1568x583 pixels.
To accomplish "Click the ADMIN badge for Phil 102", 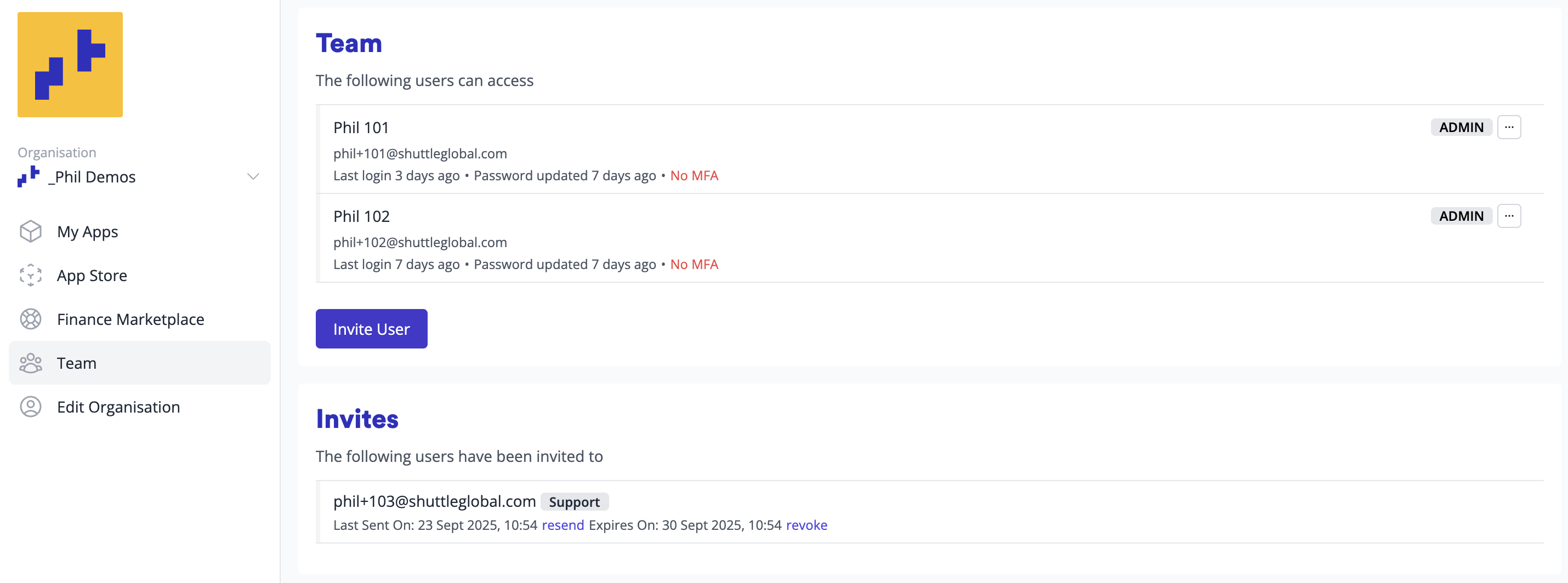I will (x=1461, y=216).
